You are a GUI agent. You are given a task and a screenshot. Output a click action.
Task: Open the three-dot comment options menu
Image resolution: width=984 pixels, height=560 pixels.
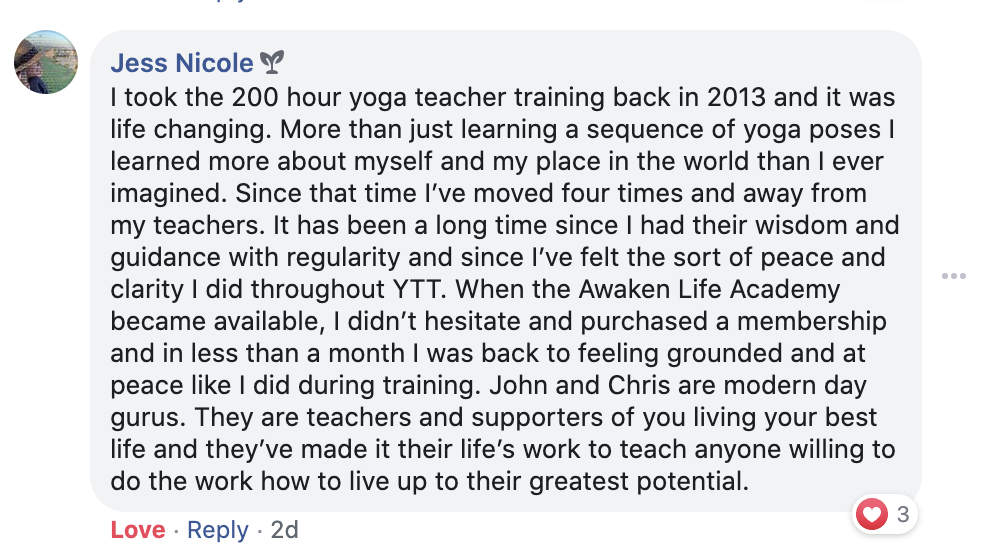click(x=953, y=276)
